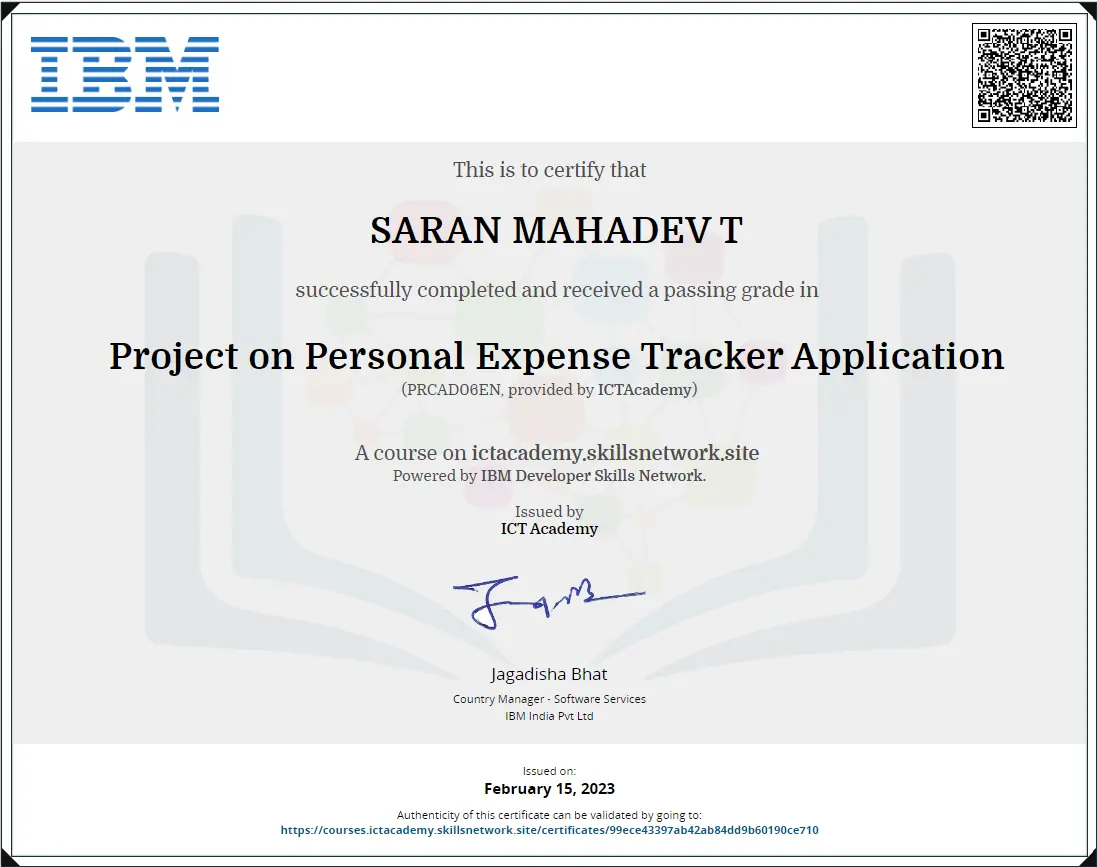Click Country Manager - Software Services title

[x=549, y=699]
